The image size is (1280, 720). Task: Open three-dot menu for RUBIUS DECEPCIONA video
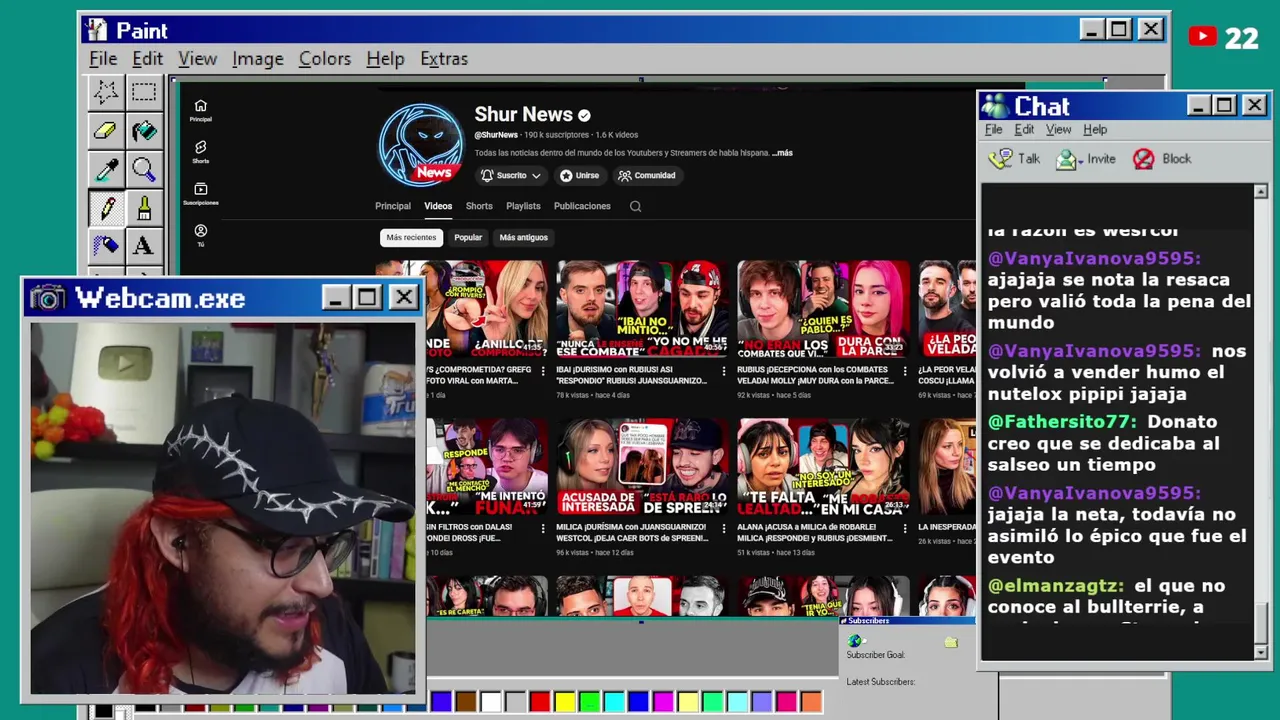[905, 371]
